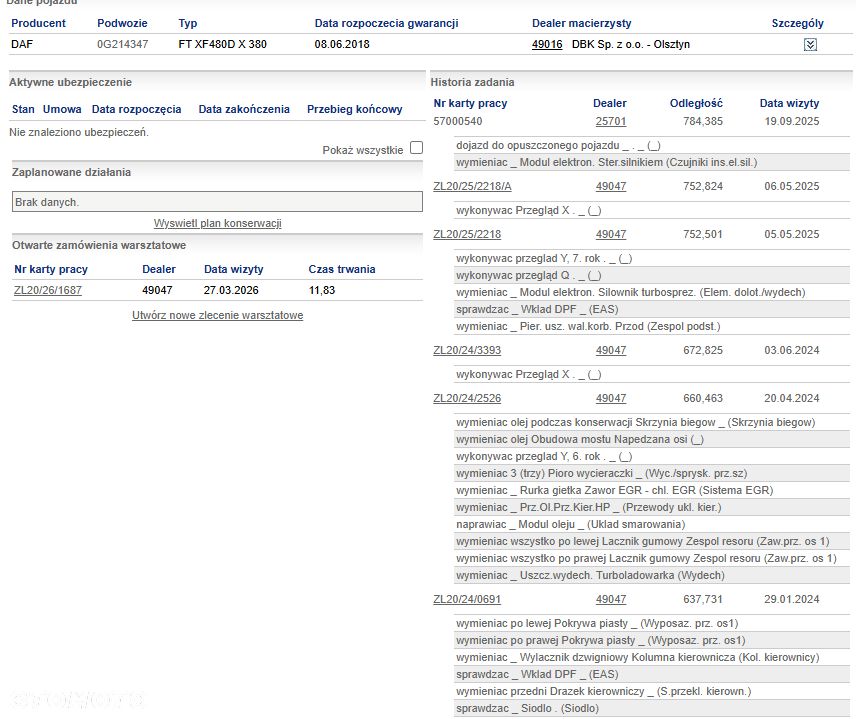Click the Umowa column header
Image resolution: width=861 pixels, height=719 pixels.
point(62,109)
